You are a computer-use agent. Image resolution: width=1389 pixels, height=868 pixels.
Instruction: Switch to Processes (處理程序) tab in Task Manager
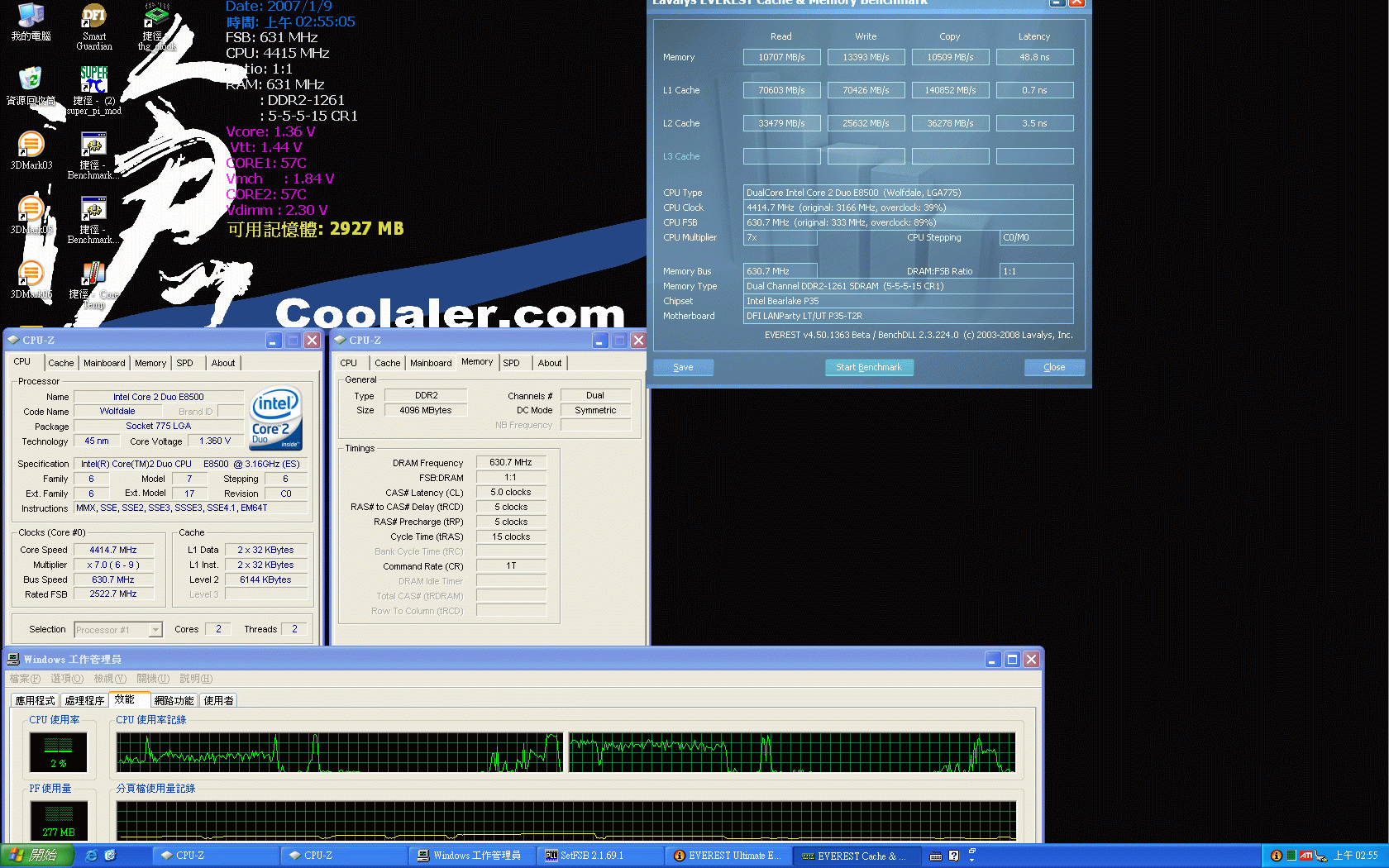(85, 700)
